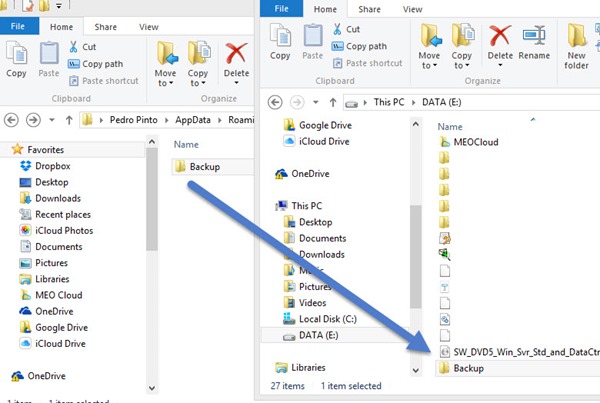Screen dimensions: 600x403
Task: Select Google Drive in right window navigation pane
Action: click(x=318, y=126)
